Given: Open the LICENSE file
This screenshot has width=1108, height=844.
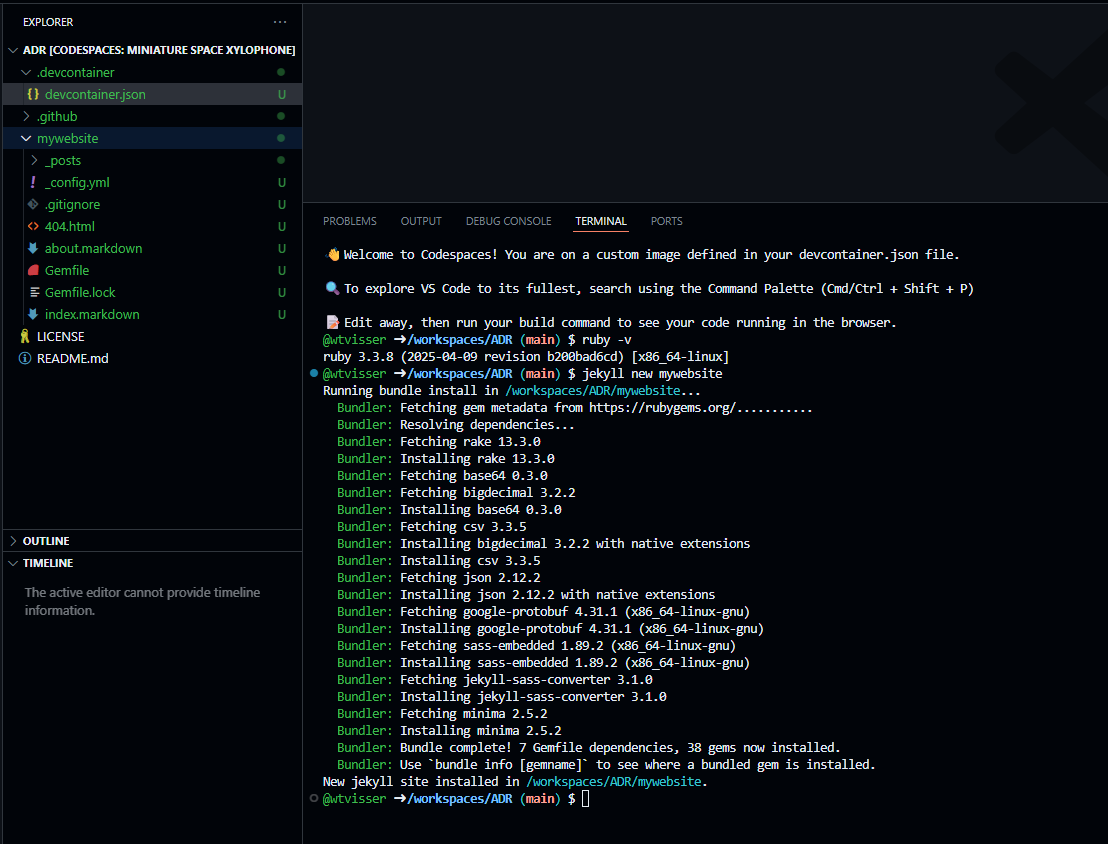Looking at the screenshot, I should point(61,336).
